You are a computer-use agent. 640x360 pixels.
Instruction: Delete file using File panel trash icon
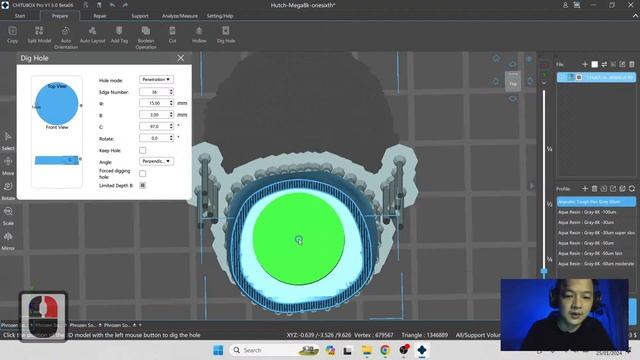point(632,64)
